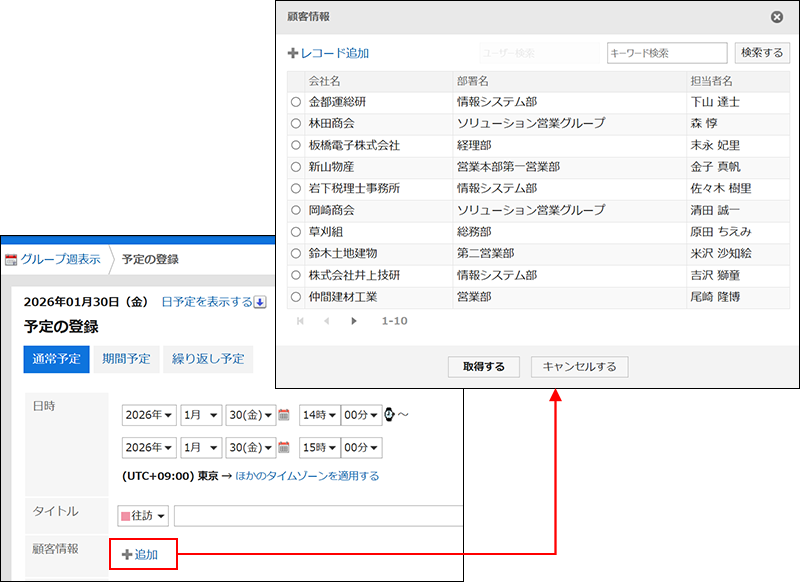Click the plus icon beside レコード追加

[x=293, y=53]
